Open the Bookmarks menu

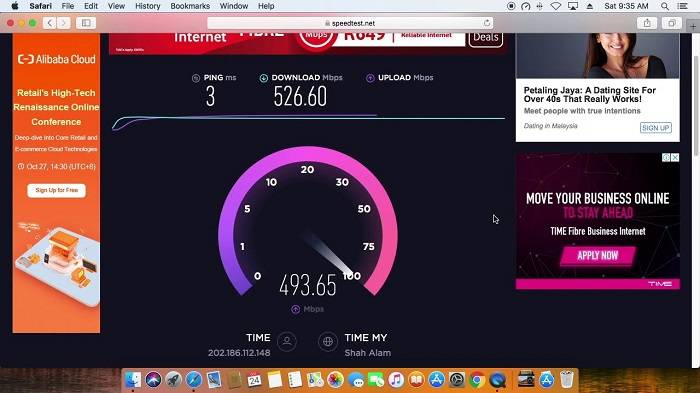tap(190, 6)
